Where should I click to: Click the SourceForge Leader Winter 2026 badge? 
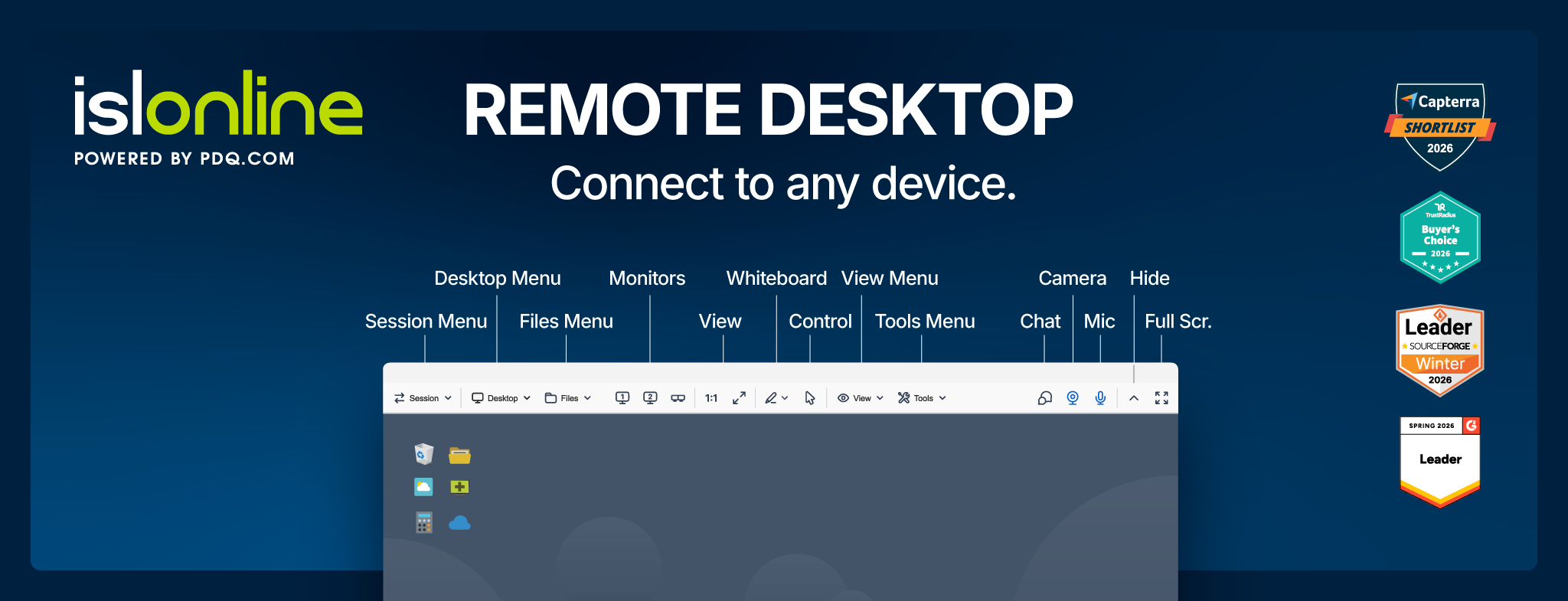(x=1440, y=351)
